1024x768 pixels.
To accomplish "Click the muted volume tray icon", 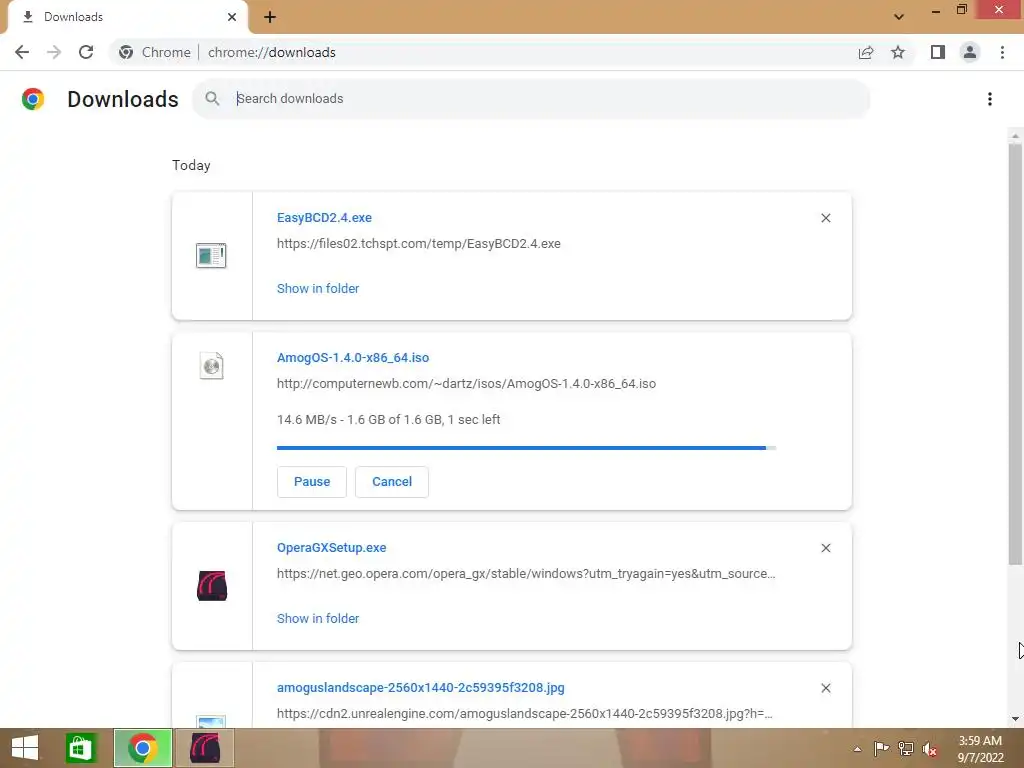I will 930,749.
